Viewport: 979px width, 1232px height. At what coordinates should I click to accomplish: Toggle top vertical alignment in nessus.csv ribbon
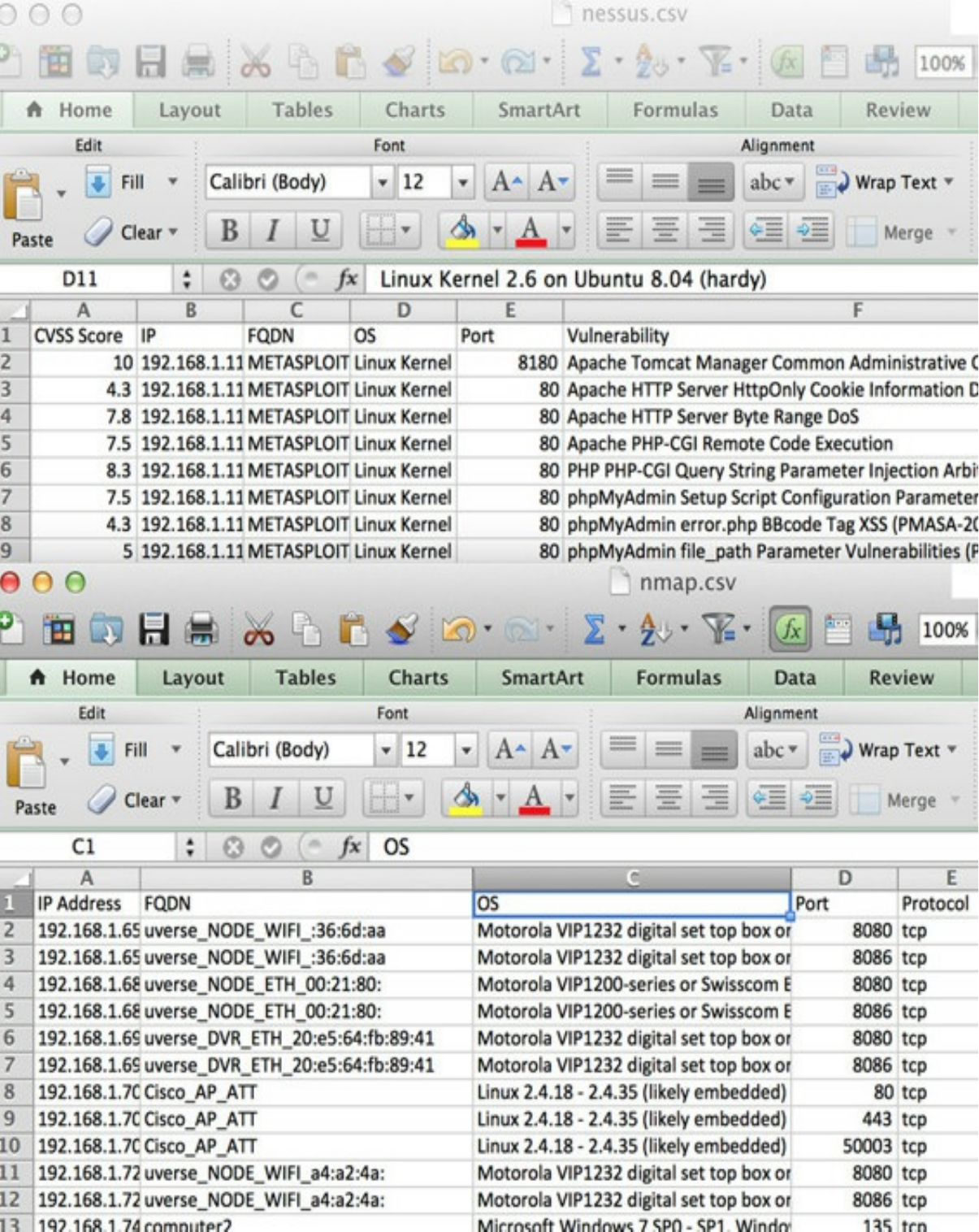pos(619,181)
